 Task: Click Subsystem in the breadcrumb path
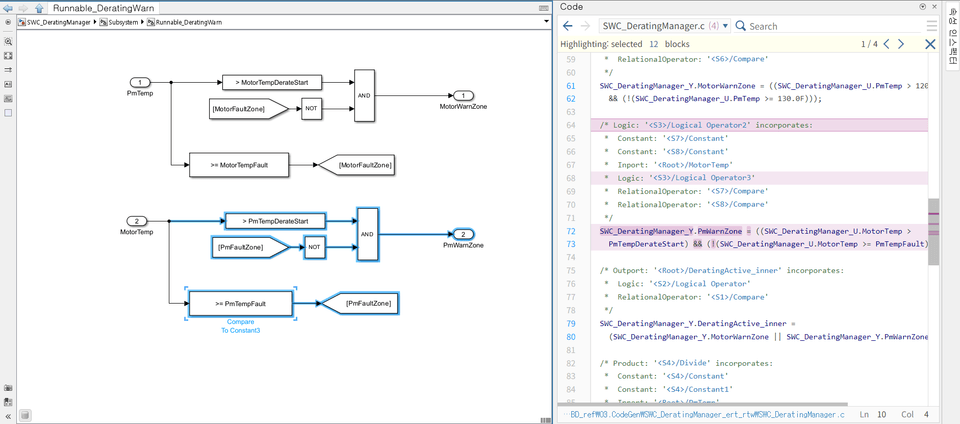122,22
